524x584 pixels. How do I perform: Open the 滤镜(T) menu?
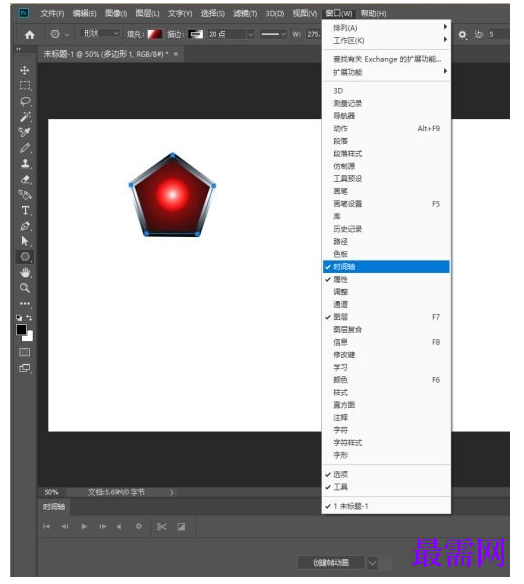pyautogui.click(x=245, y=14)
